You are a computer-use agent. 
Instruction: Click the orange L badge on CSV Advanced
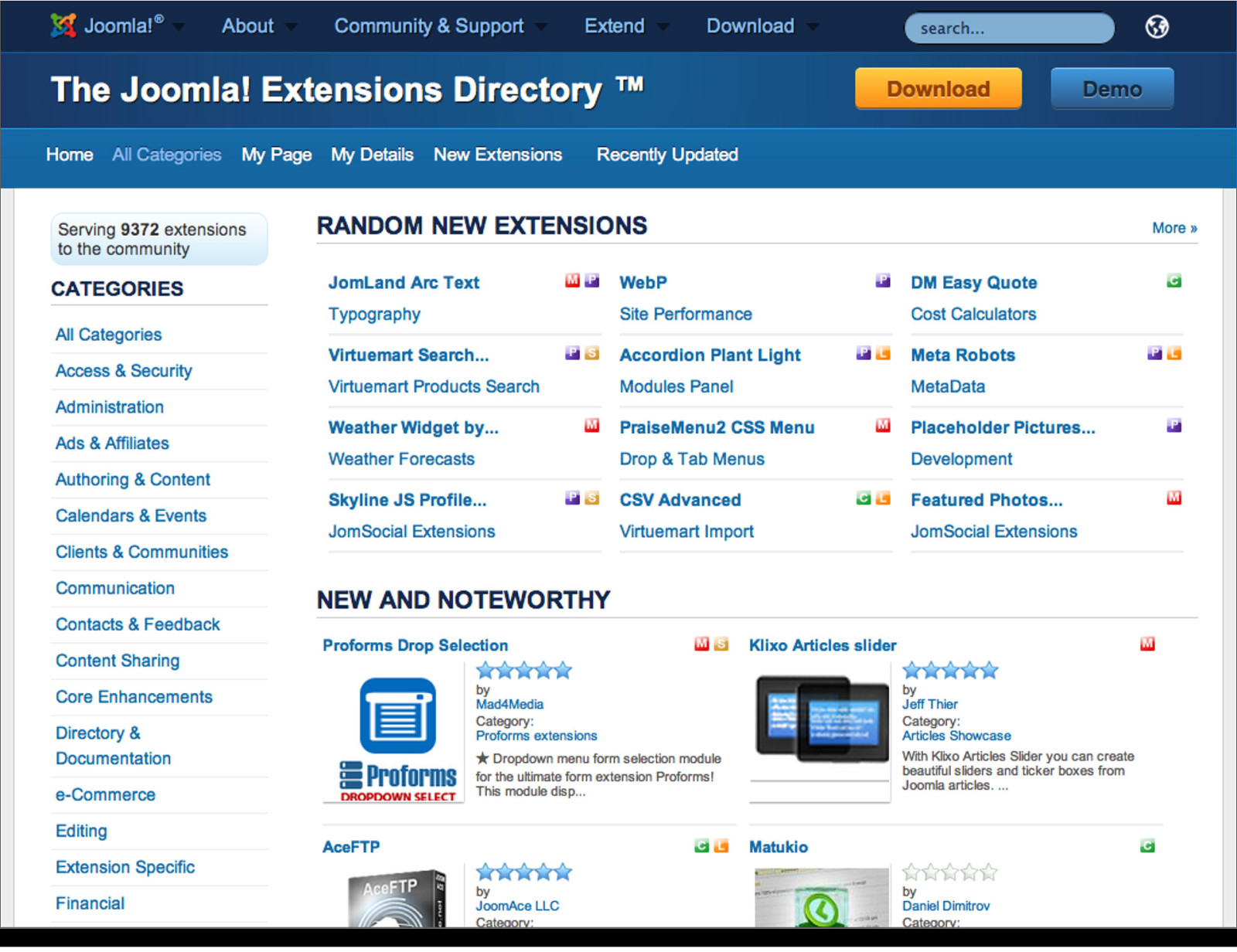[x=883, y=498]
